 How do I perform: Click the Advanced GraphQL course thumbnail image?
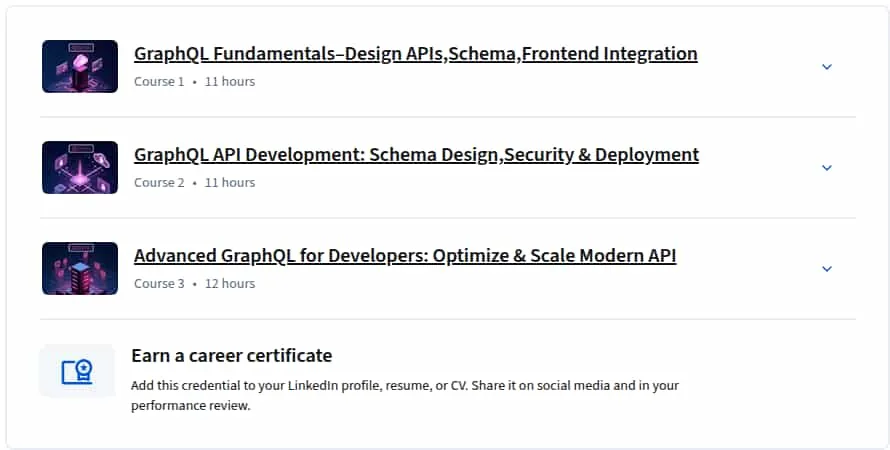point(80,268)
